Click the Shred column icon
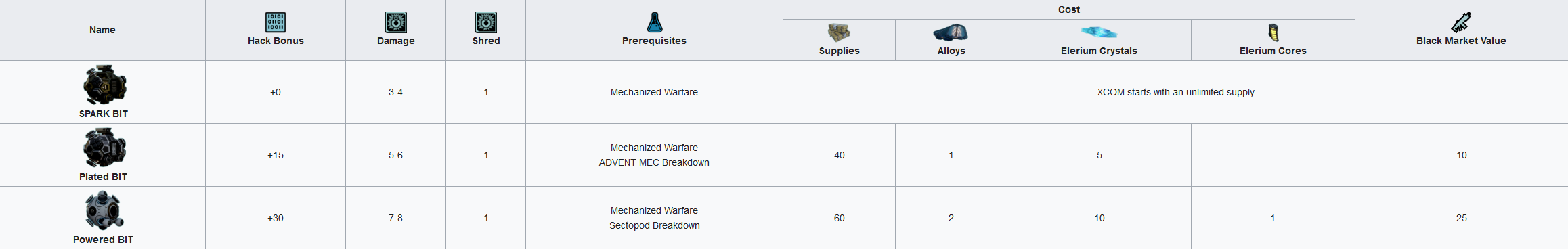This screenshot has width=1568, height=249. (x=486, y=22)
